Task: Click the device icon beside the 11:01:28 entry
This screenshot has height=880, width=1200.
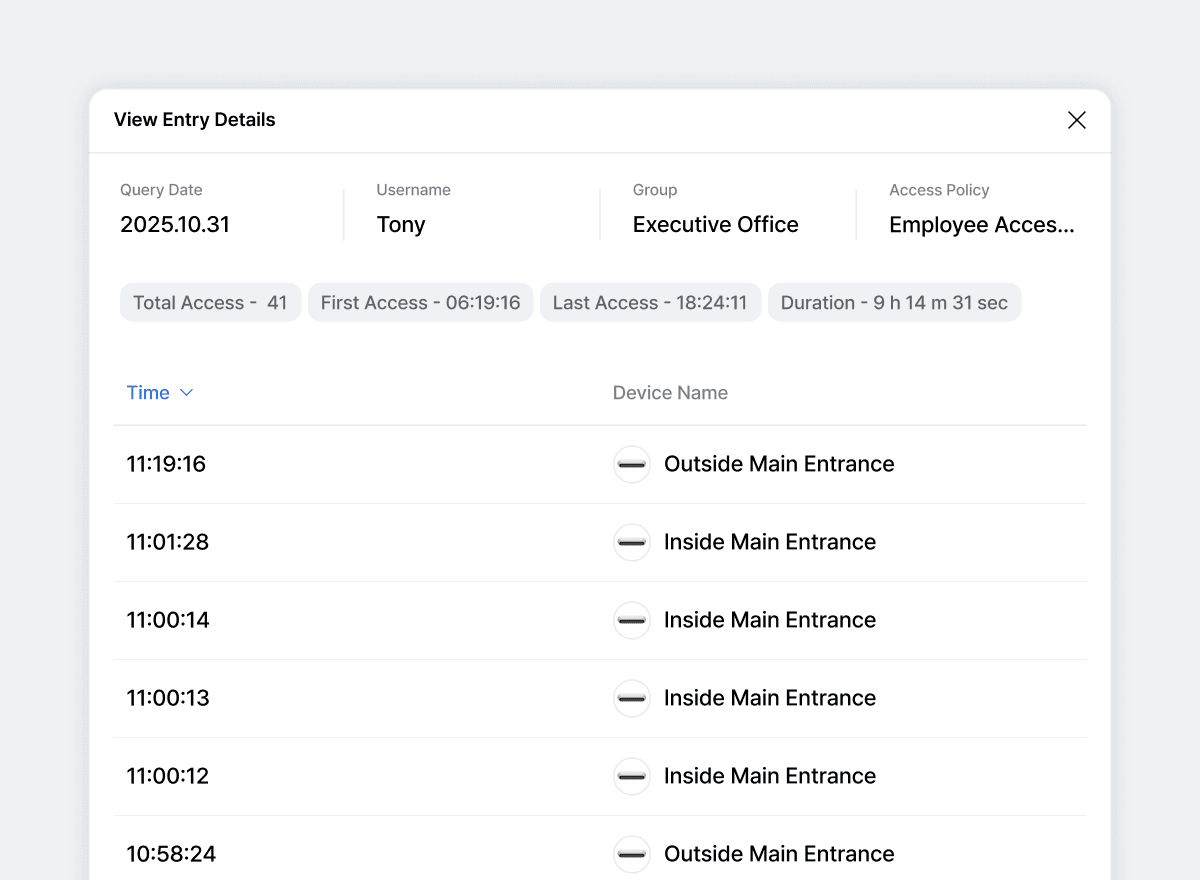Action: (x=631, y=542)
